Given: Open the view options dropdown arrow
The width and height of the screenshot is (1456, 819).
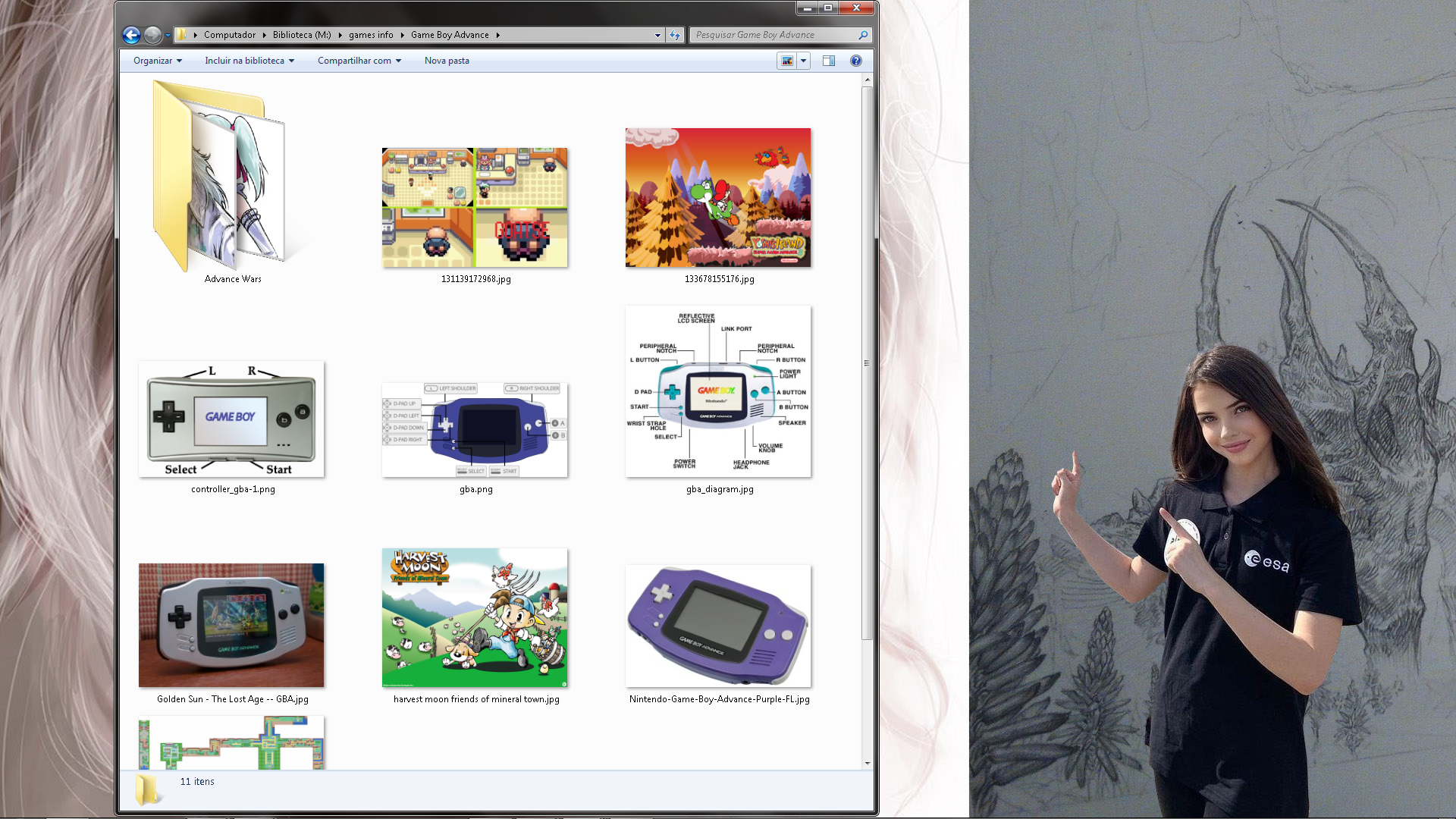Looking at the screenshot, I should point(803,61).
